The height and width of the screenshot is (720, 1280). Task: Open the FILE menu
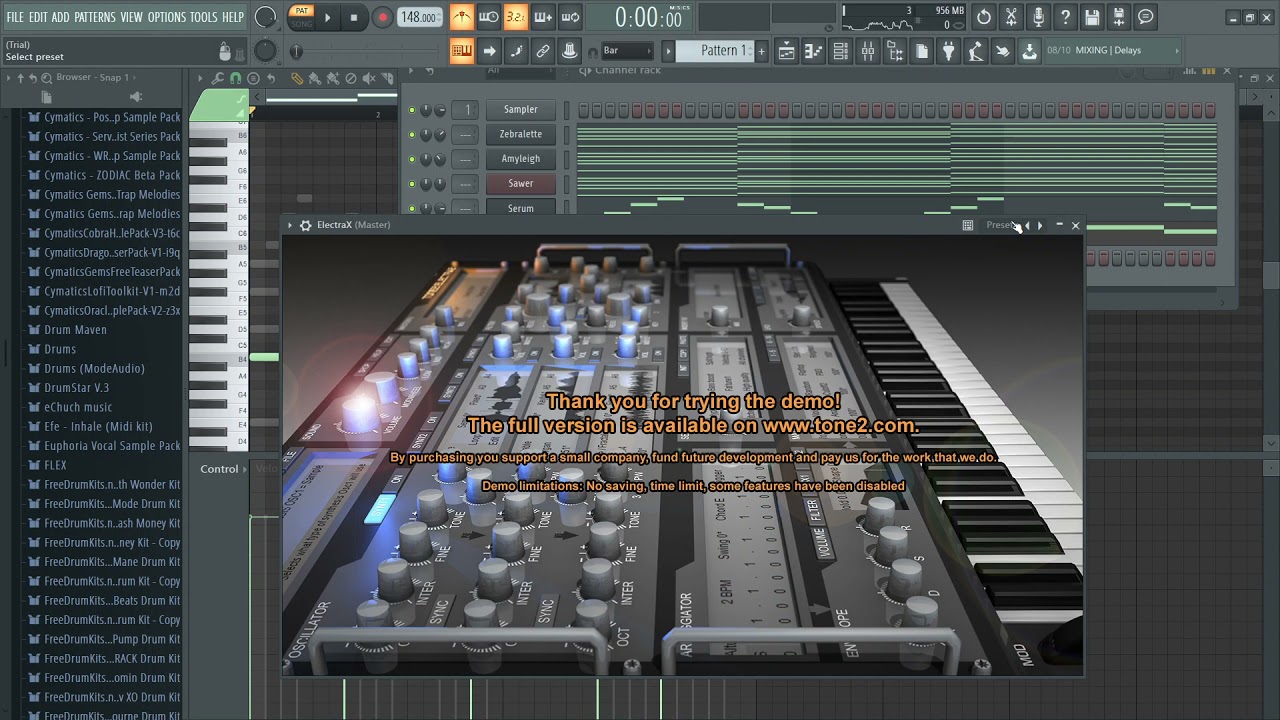[15, 17]
